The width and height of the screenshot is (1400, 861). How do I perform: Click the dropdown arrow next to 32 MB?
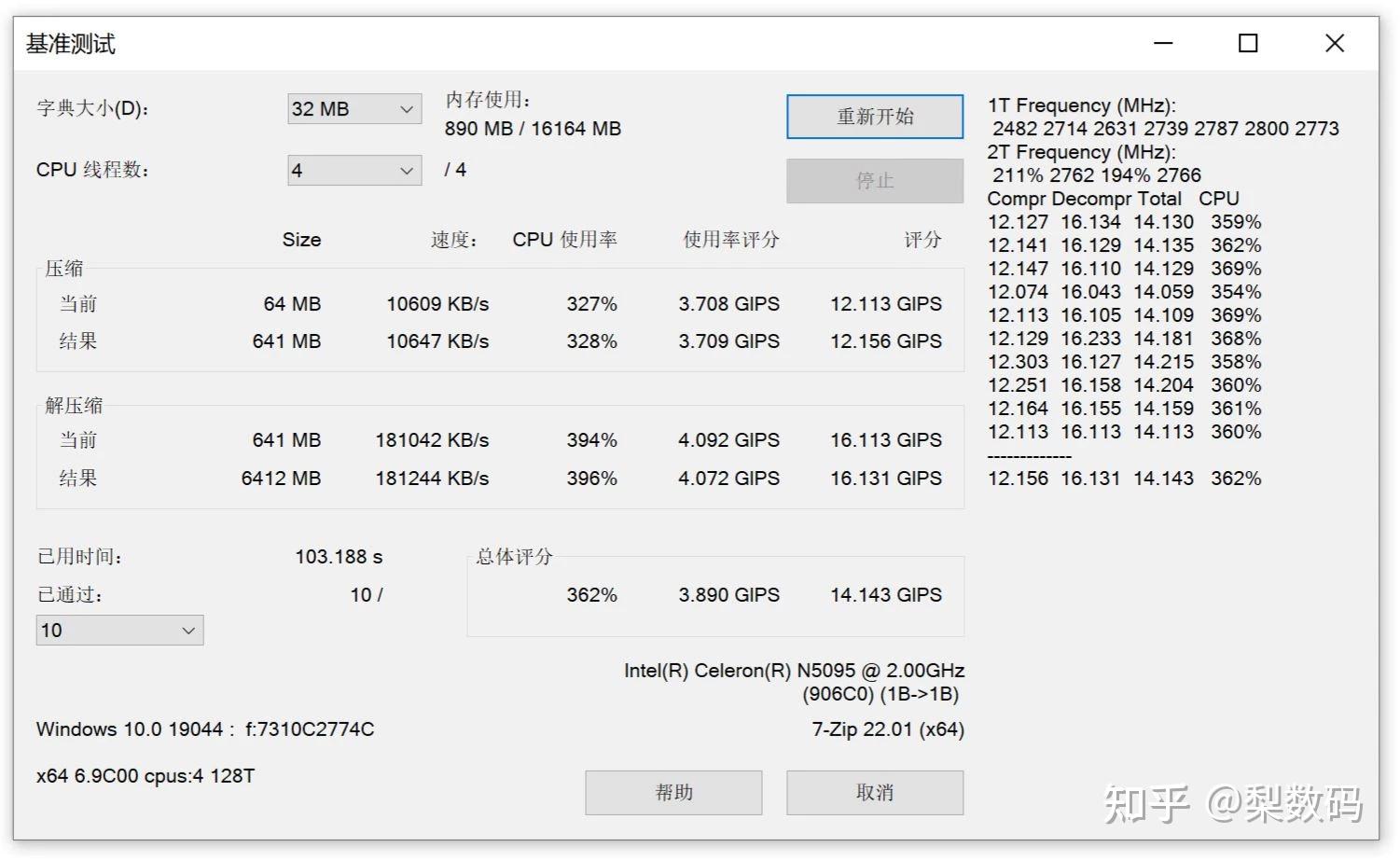[404, 109]
